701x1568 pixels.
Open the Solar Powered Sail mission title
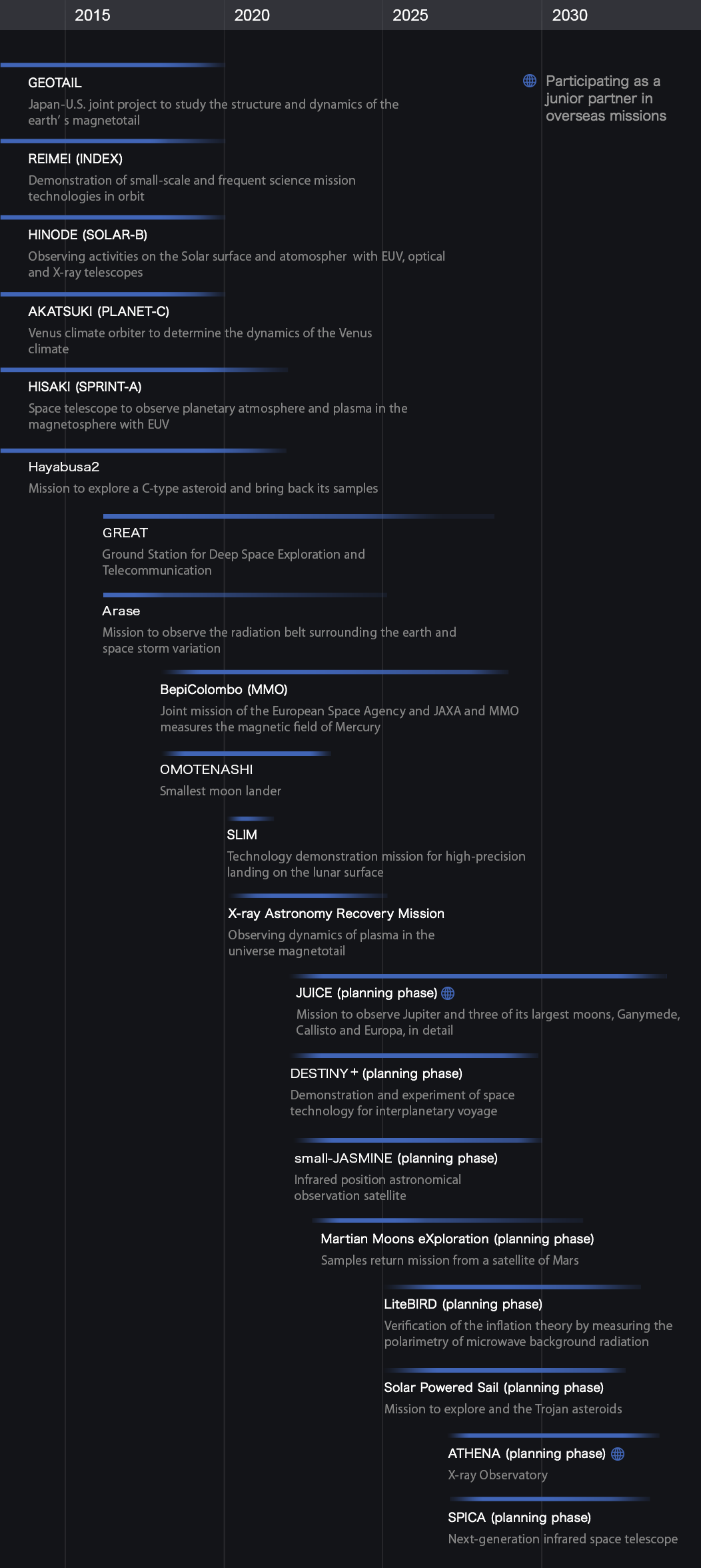tap(494, 1387)
